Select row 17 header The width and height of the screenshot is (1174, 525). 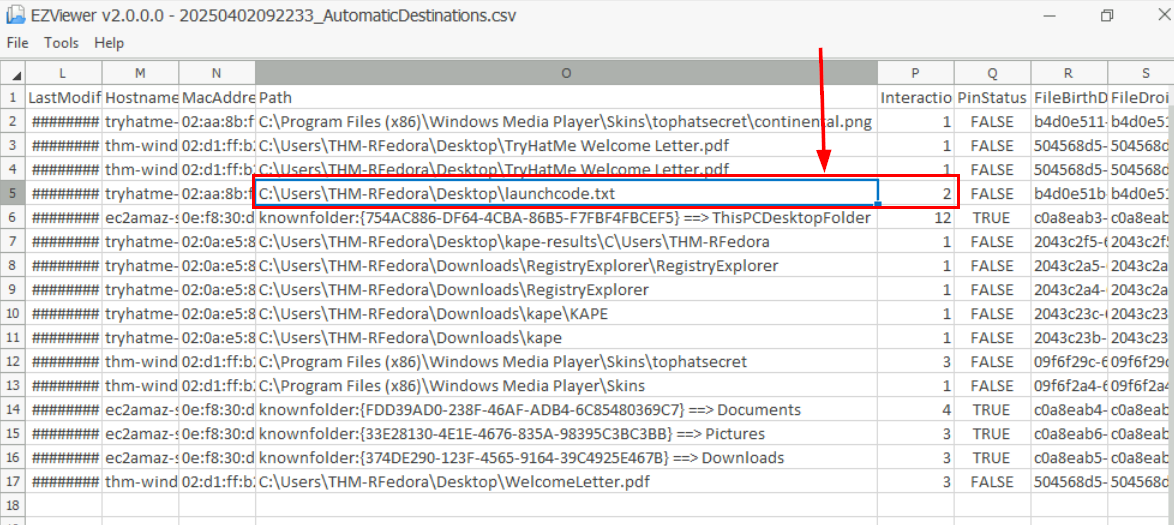coord(12,482)
